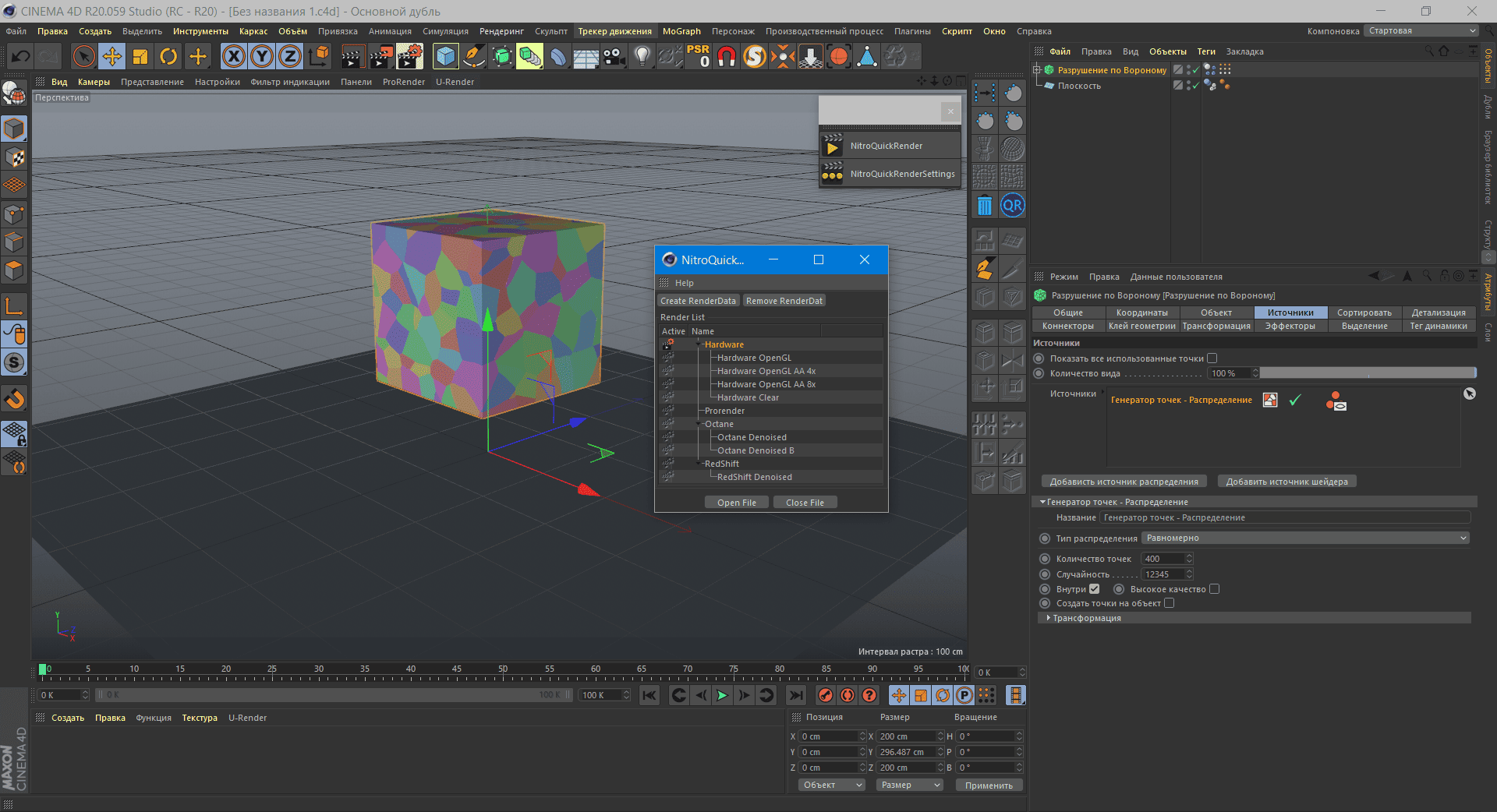Switch to the Эффекторы tab
This screenshot has width=1497, height=812.
1290,326
